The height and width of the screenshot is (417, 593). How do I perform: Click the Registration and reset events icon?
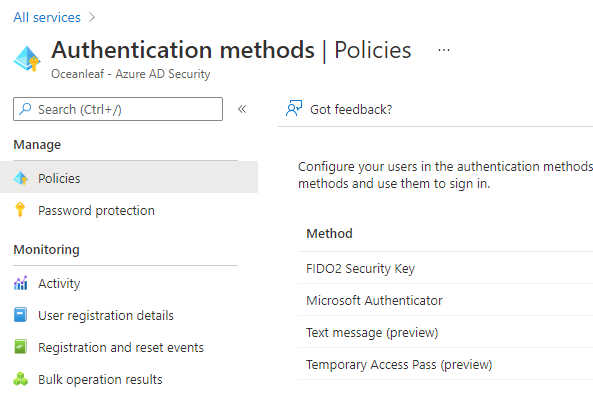point(20,346)
